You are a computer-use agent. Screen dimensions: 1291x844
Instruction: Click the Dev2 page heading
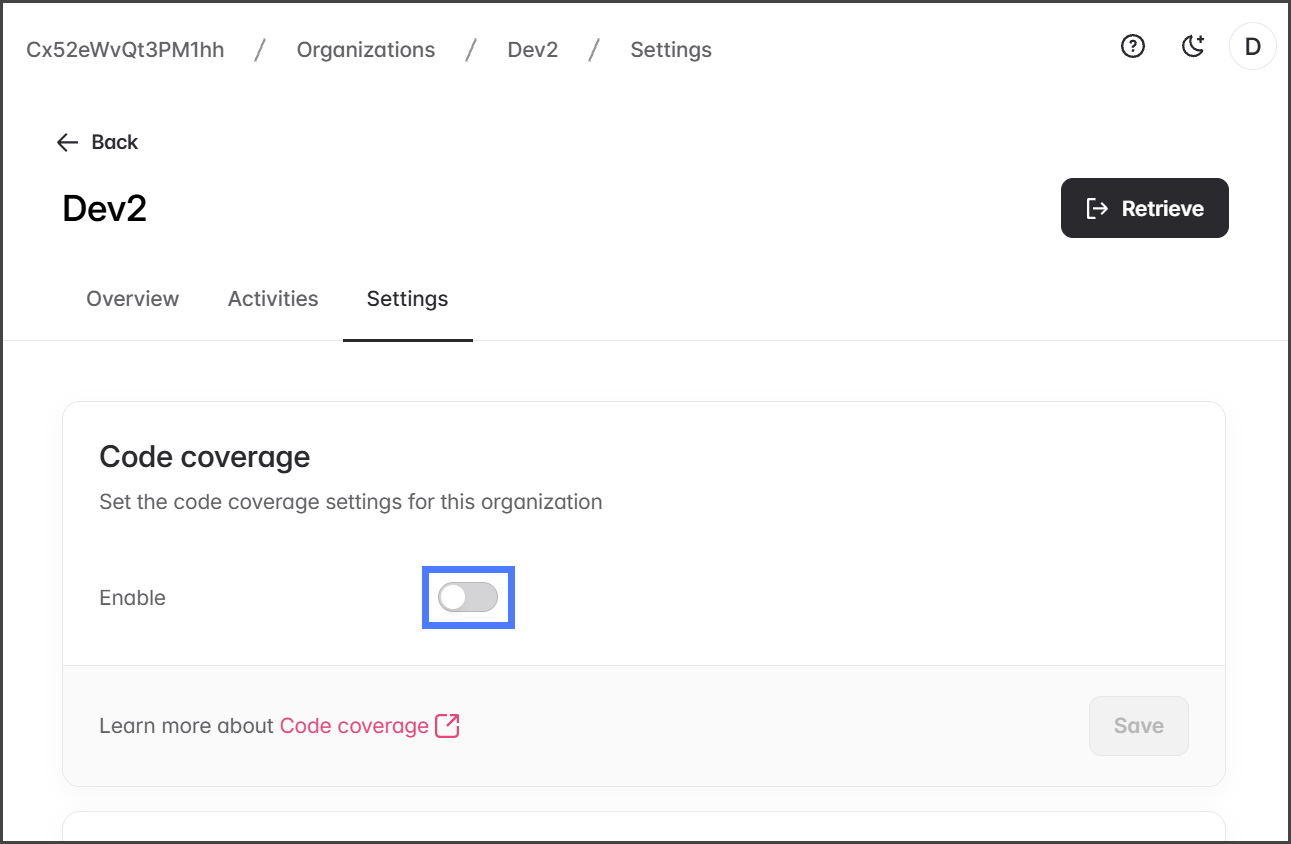pyautogui.click(x=105, y=208)
